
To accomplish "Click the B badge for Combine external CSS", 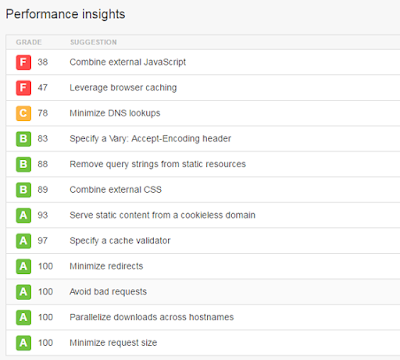I will click(x=23, y=190).
